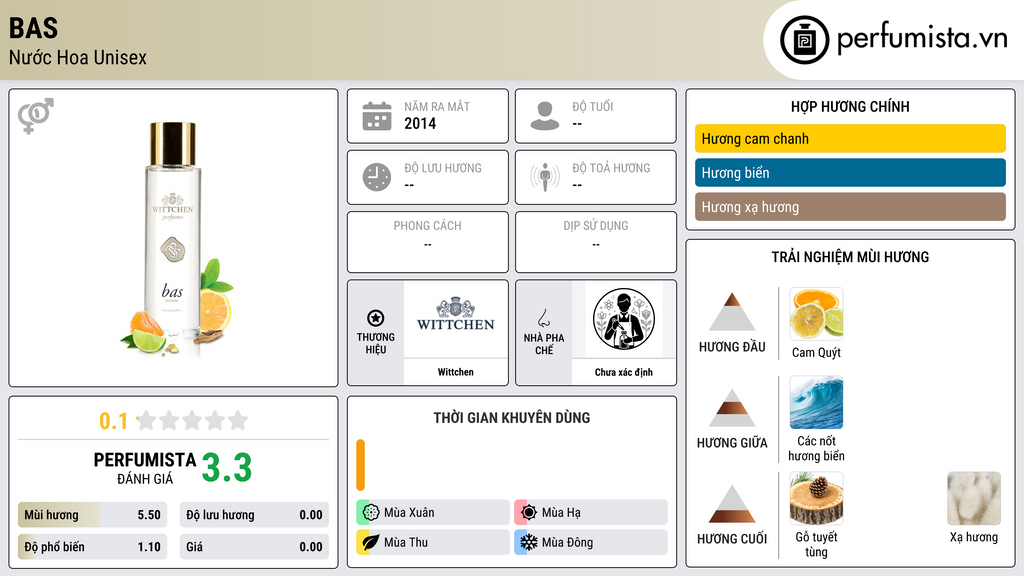Click the Mùa Đông snowflake icon
Viewport: 1024px width, 576px height.
[529, 542]
